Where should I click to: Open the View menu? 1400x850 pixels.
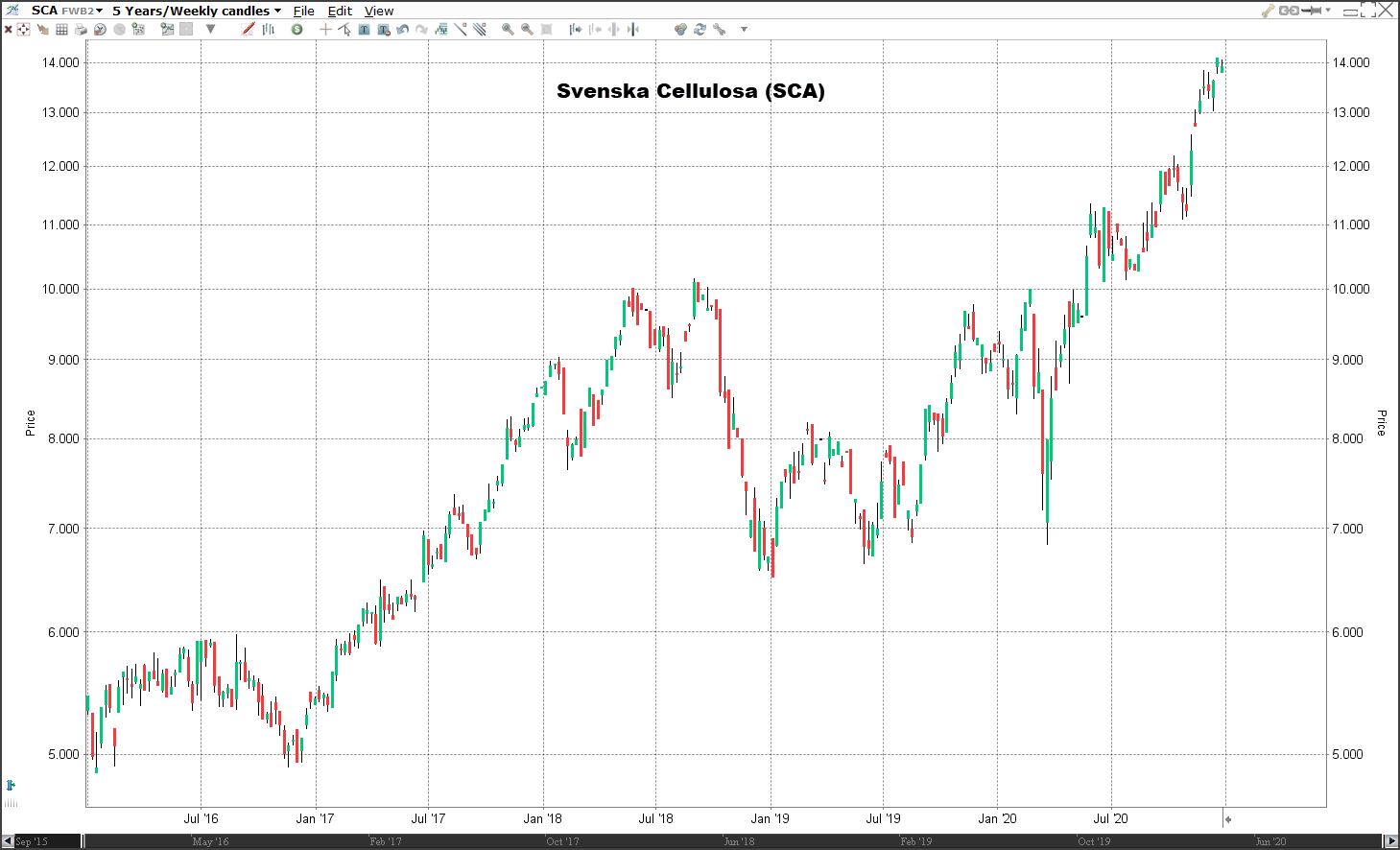coord(379,11)
